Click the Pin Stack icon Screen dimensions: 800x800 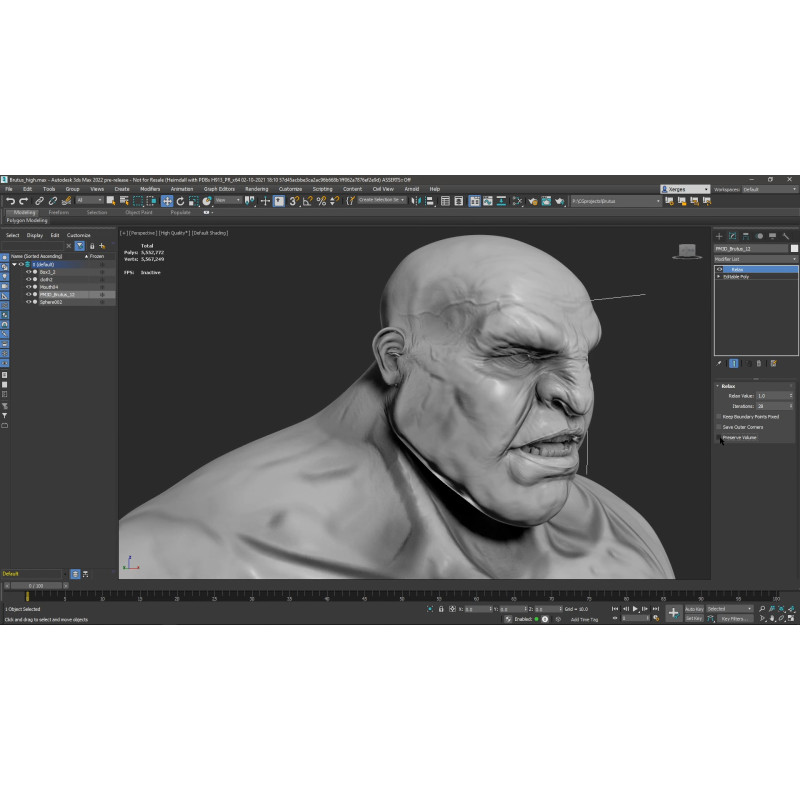click(x=719, y=363)
